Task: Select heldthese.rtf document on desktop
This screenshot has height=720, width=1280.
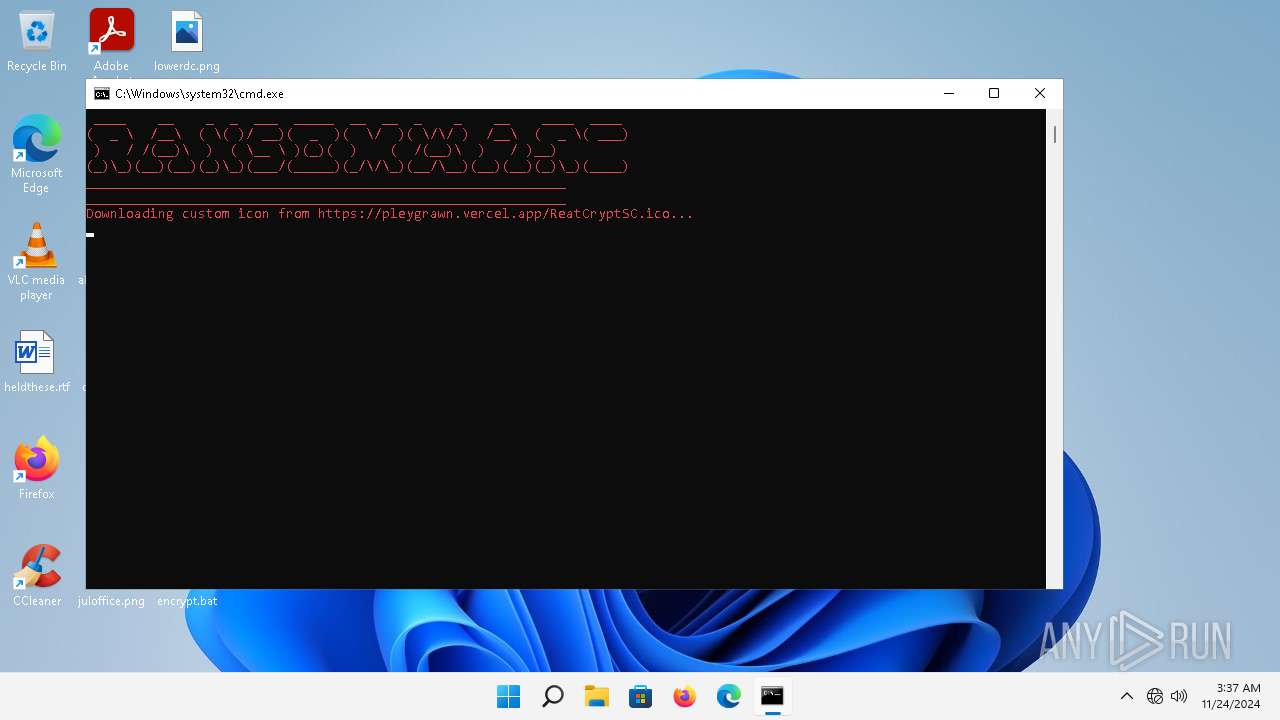Action: click(x=37, y=361)
